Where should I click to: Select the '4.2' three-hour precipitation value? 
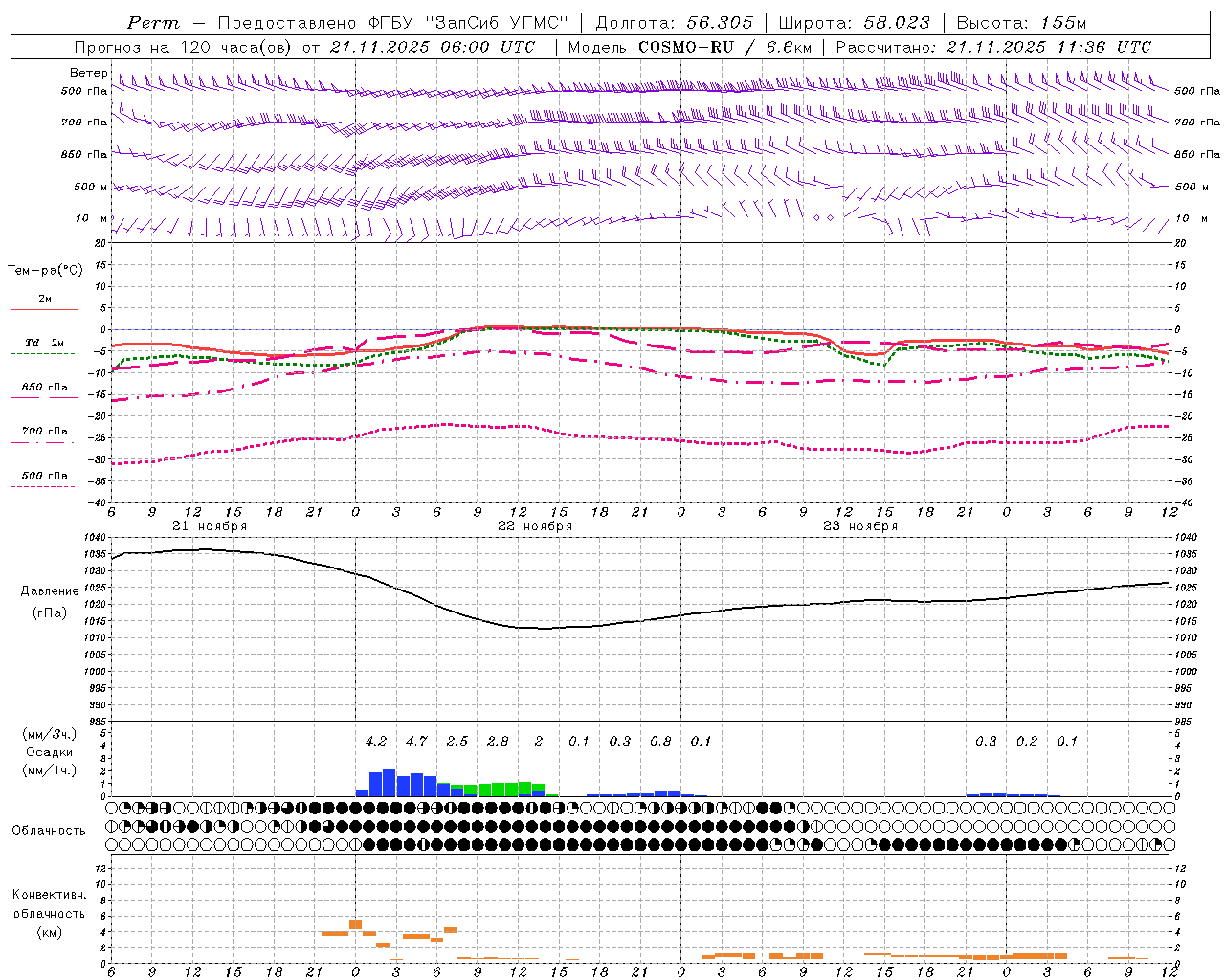(x=376, y=741)
